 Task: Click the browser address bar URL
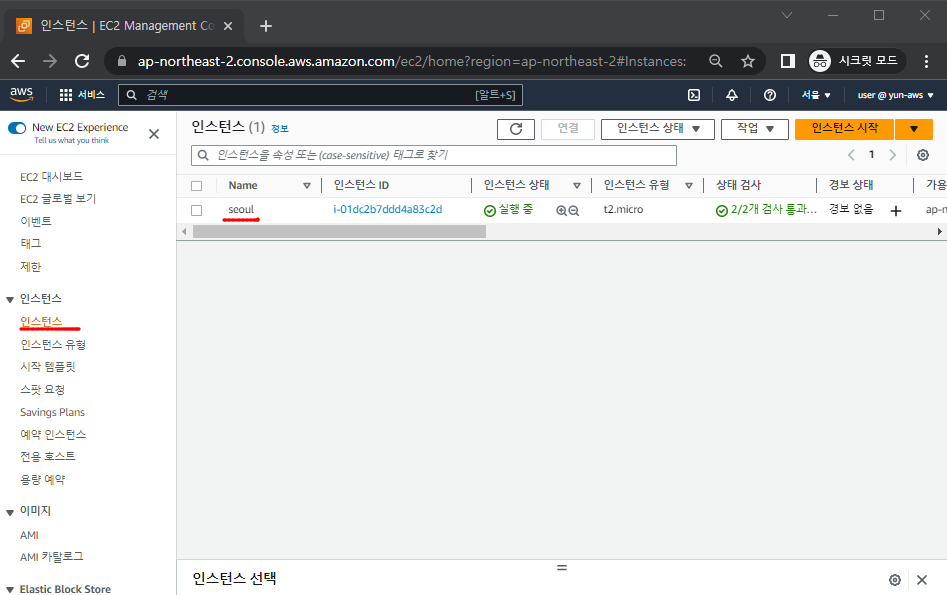click(x=411, y=61)
